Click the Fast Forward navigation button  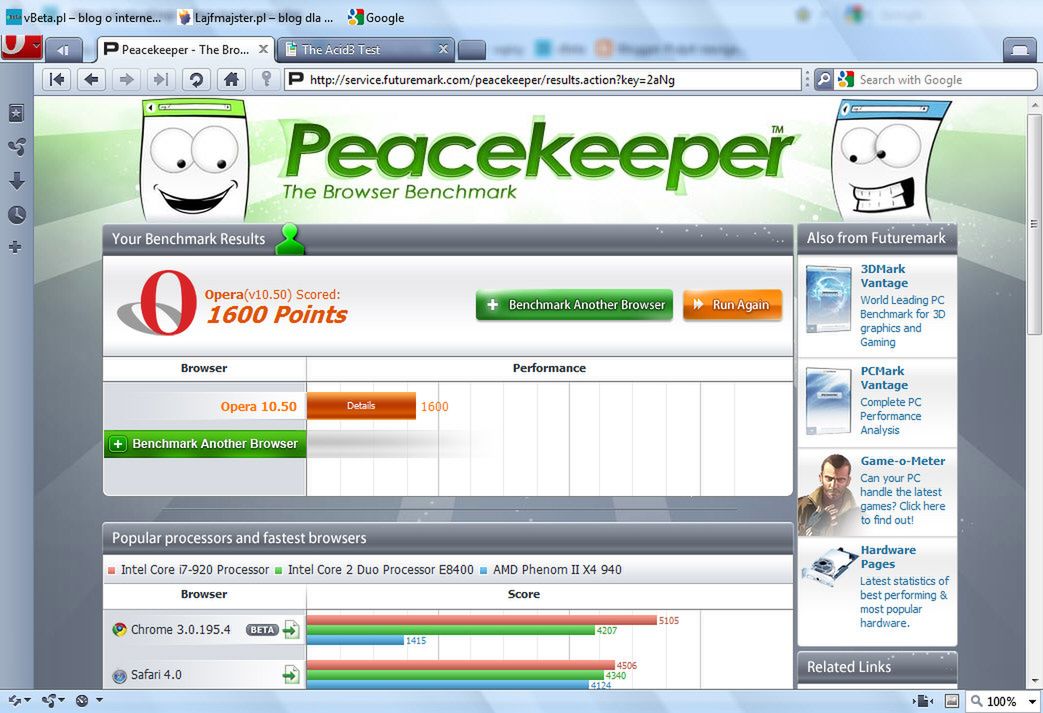click(161, 80)
